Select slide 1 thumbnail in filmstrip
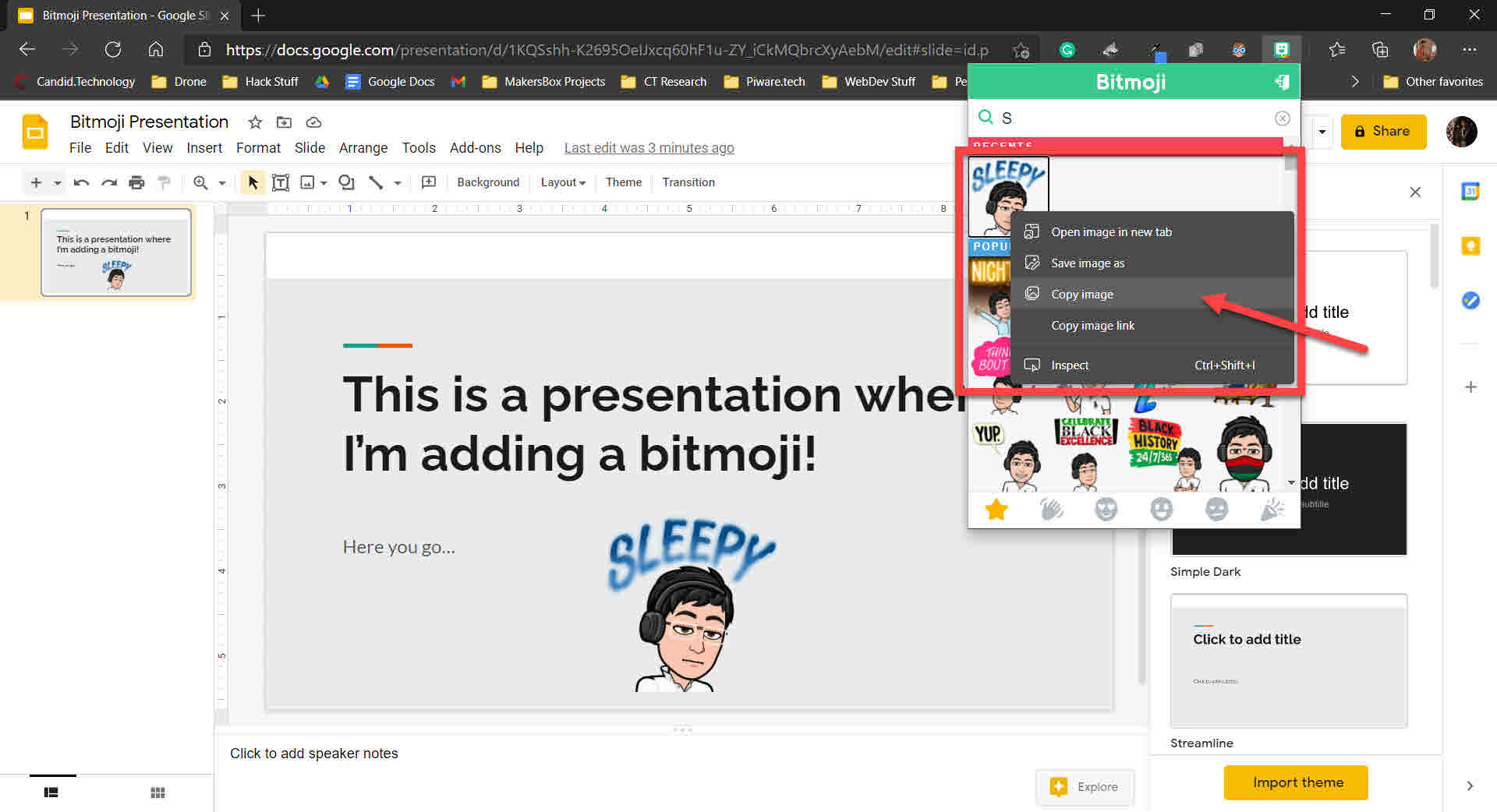Screen dimensions: 1497x812 click(116, 252)
